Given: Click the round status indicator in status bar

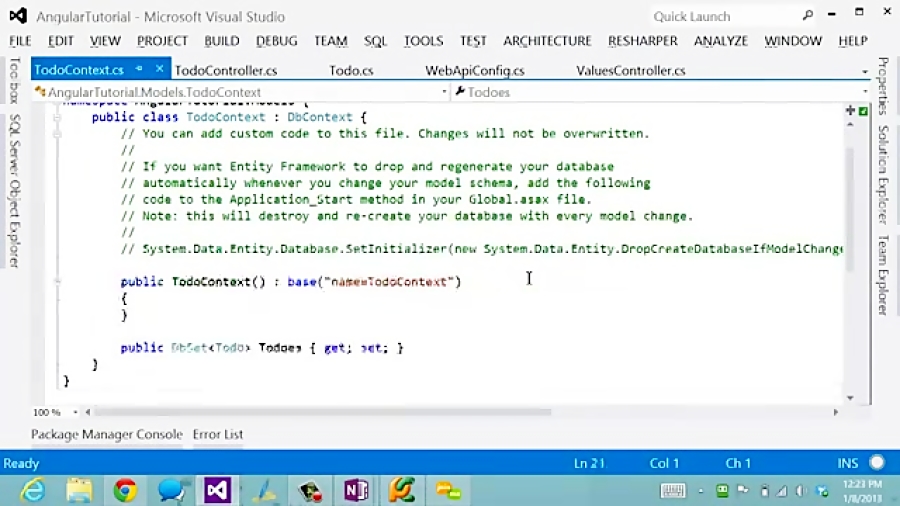Looking at the screenshot, I should point(876,462).
